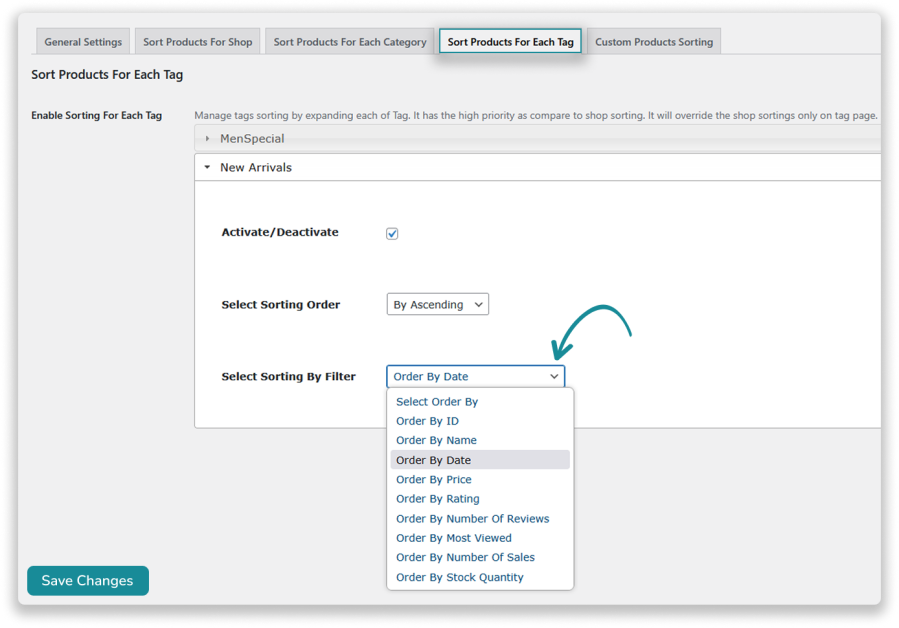The width and height of the screenshot is (899, 628).
Task: Go to the Custom Products Sorting tab
Action: click(654, 42)
